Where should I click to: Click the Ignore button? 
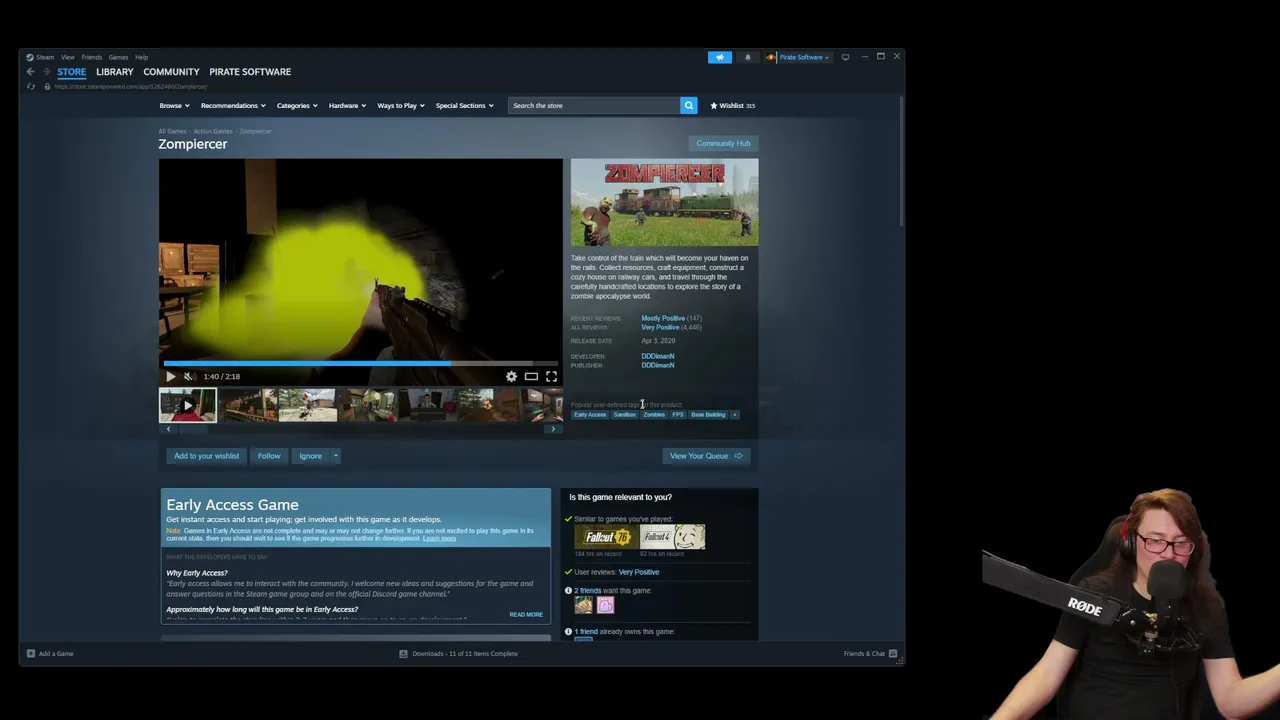click(310, 456)
